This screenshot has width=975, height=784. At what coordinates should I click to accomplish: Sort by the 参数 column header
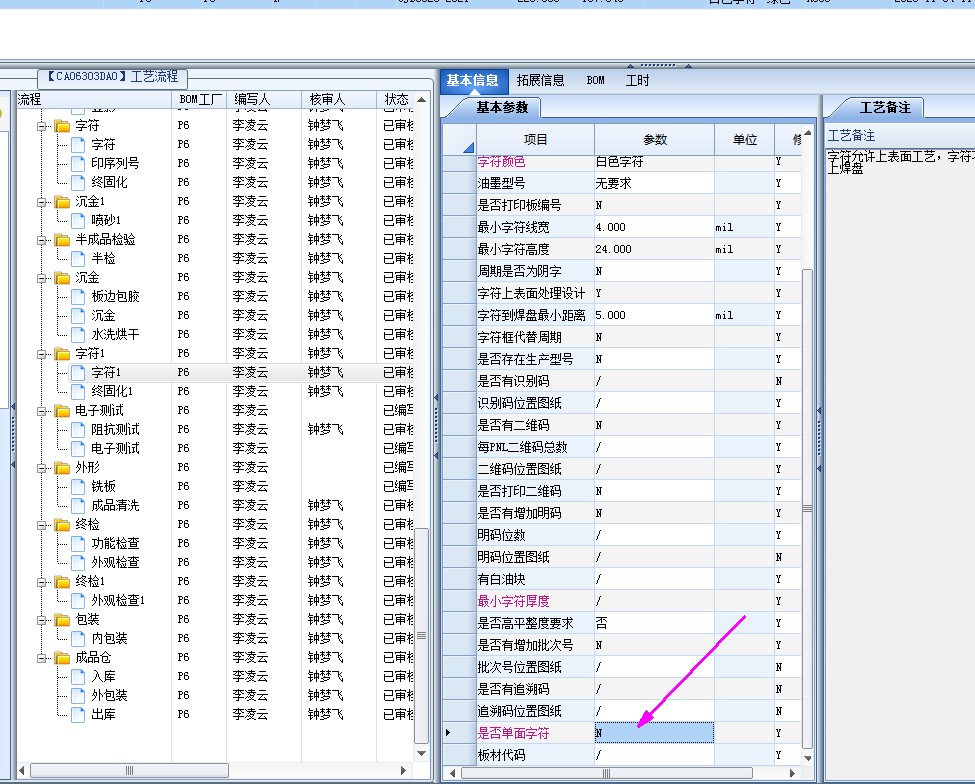(655, 140)
